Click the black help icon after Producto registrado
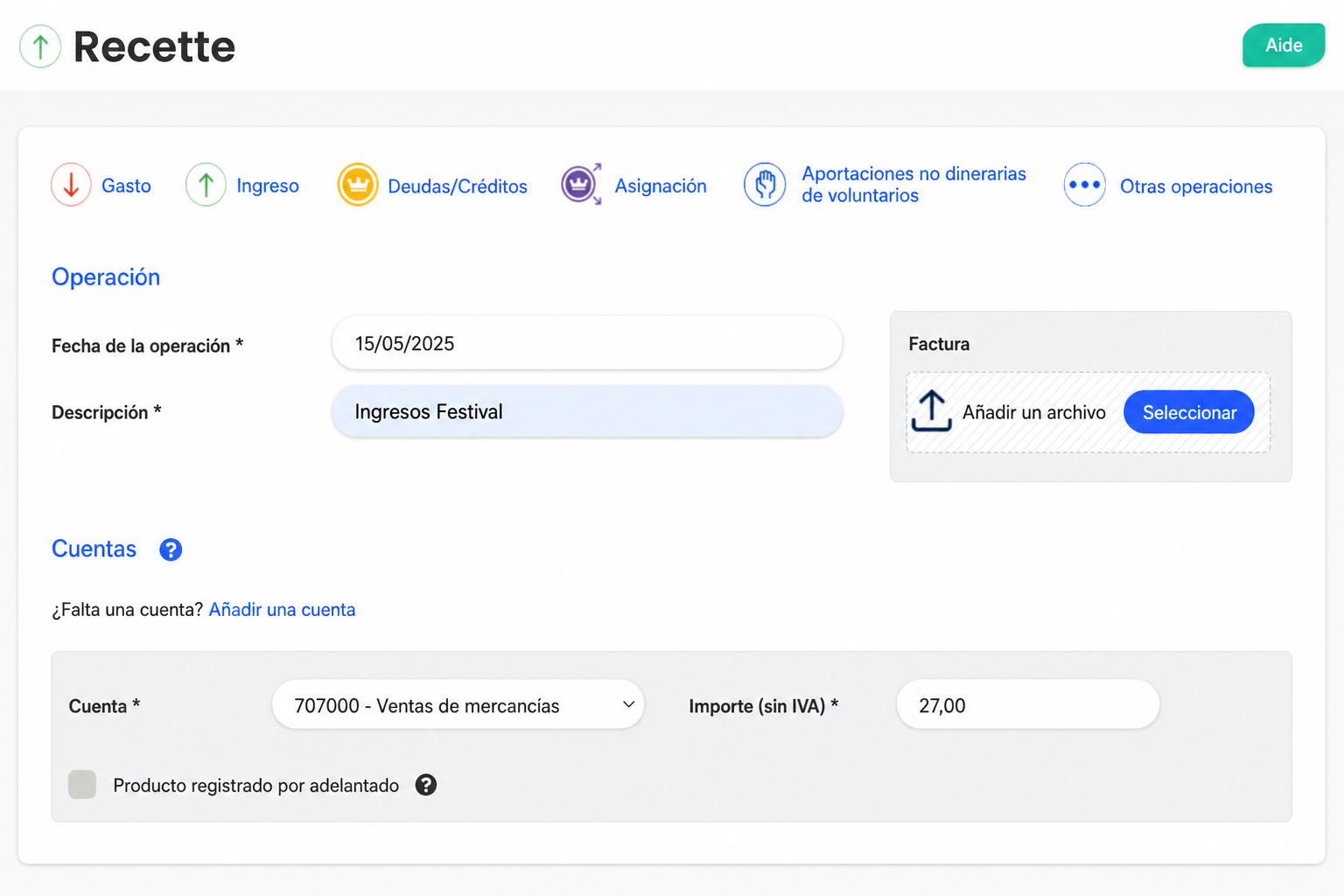Image resolution: width=1344 pixels, height=896 pixels. [426, 785]
